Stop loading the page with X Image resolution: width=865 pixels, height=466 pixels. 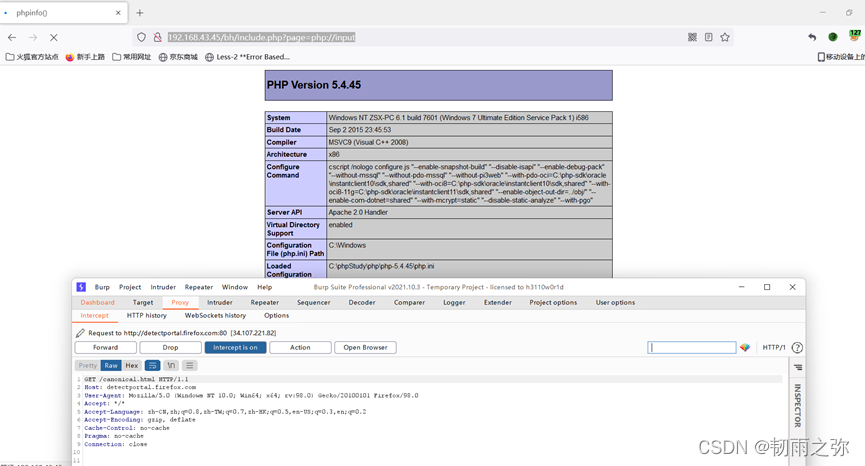click(54, 38)
